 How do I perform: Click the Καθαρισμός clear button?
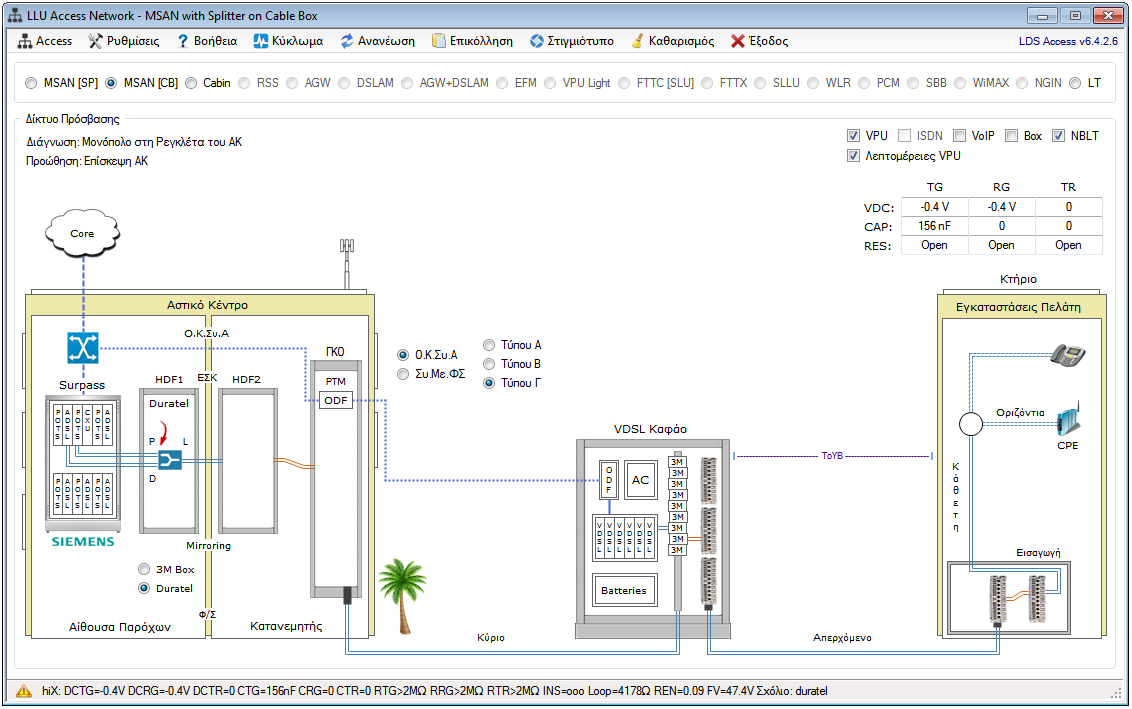pyautogui.click(x=672, y=41)
